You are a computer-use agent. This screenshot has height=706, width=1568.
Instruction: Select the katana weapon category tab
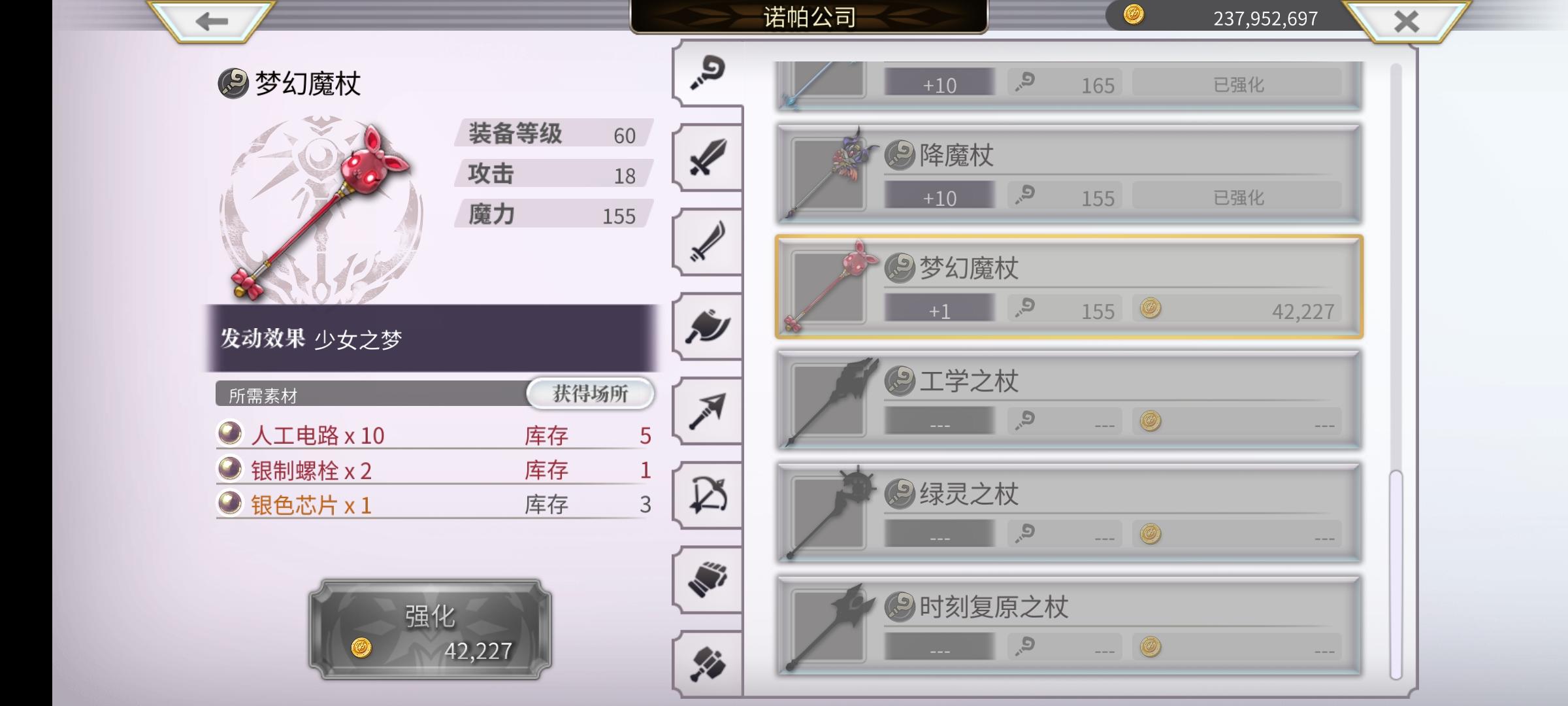[708, 242]
